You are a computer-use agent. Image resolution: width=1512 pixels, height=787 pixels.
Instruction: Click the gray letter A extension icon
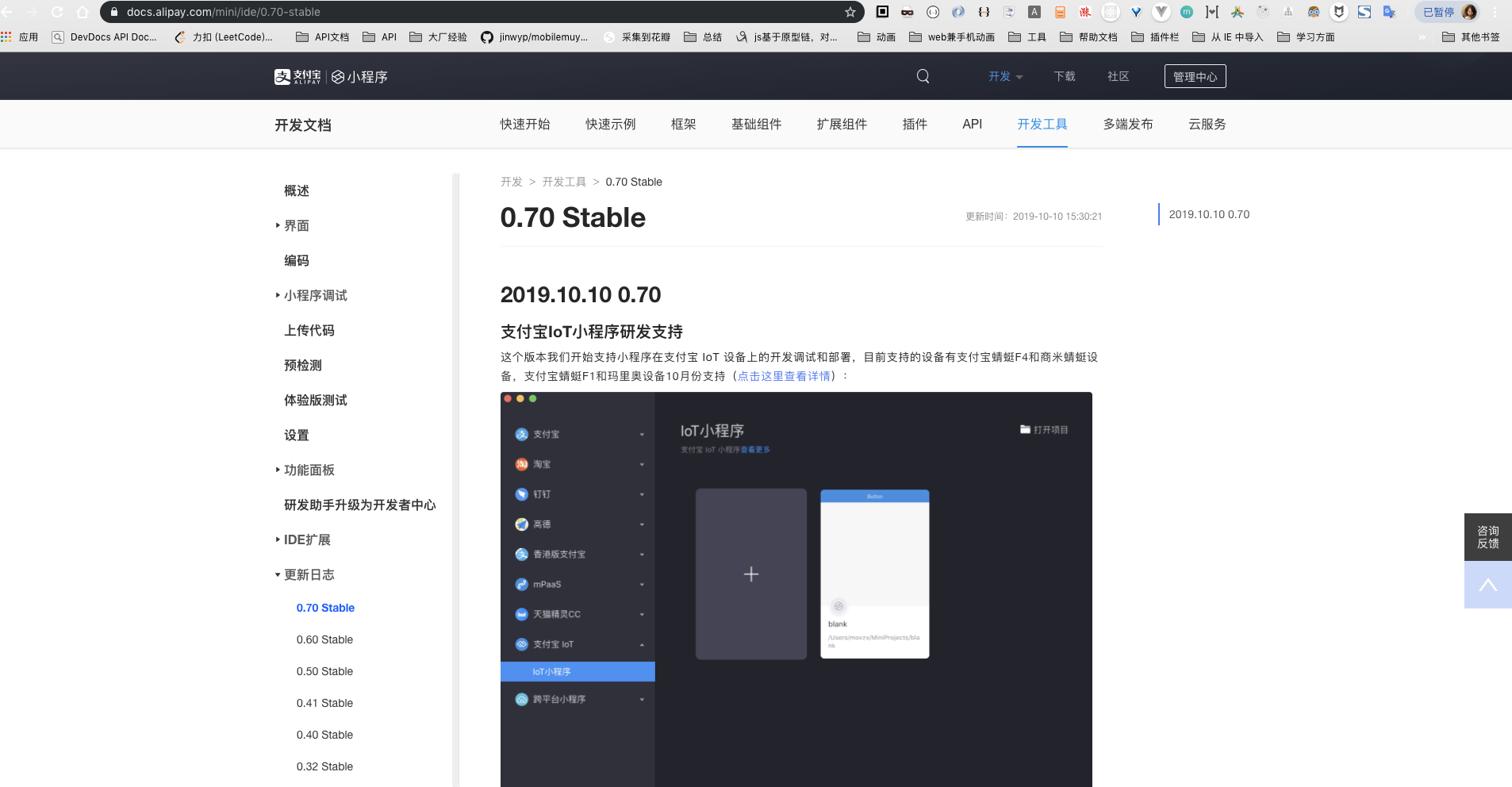(x=1034, y=12)
